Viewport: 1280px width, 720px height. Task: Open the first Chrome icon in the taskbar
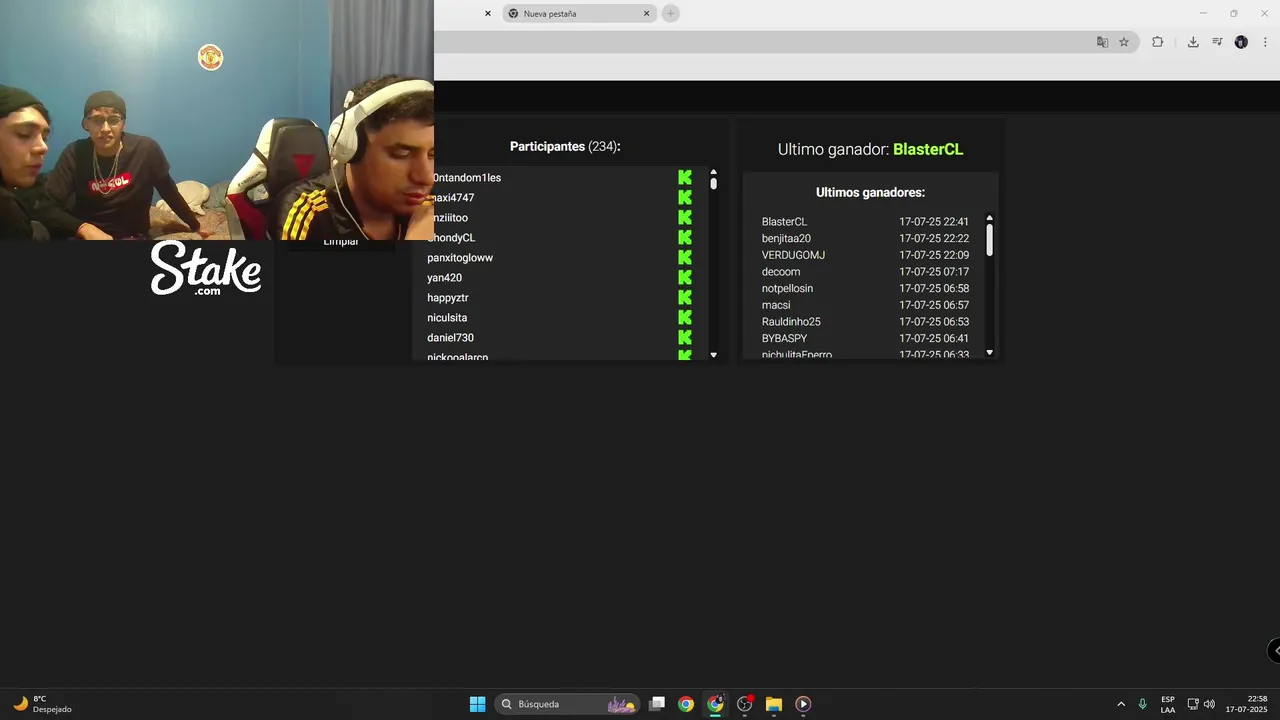(x=686, y=704)
